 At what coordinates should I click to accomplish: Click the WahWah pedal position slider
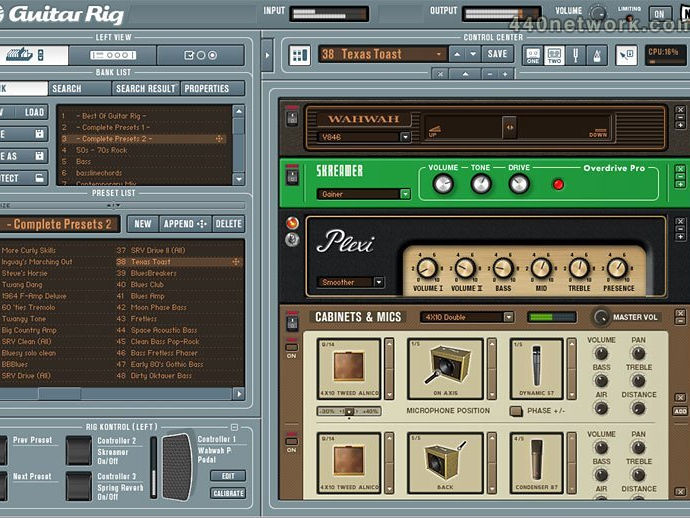[x=509, y=128]
